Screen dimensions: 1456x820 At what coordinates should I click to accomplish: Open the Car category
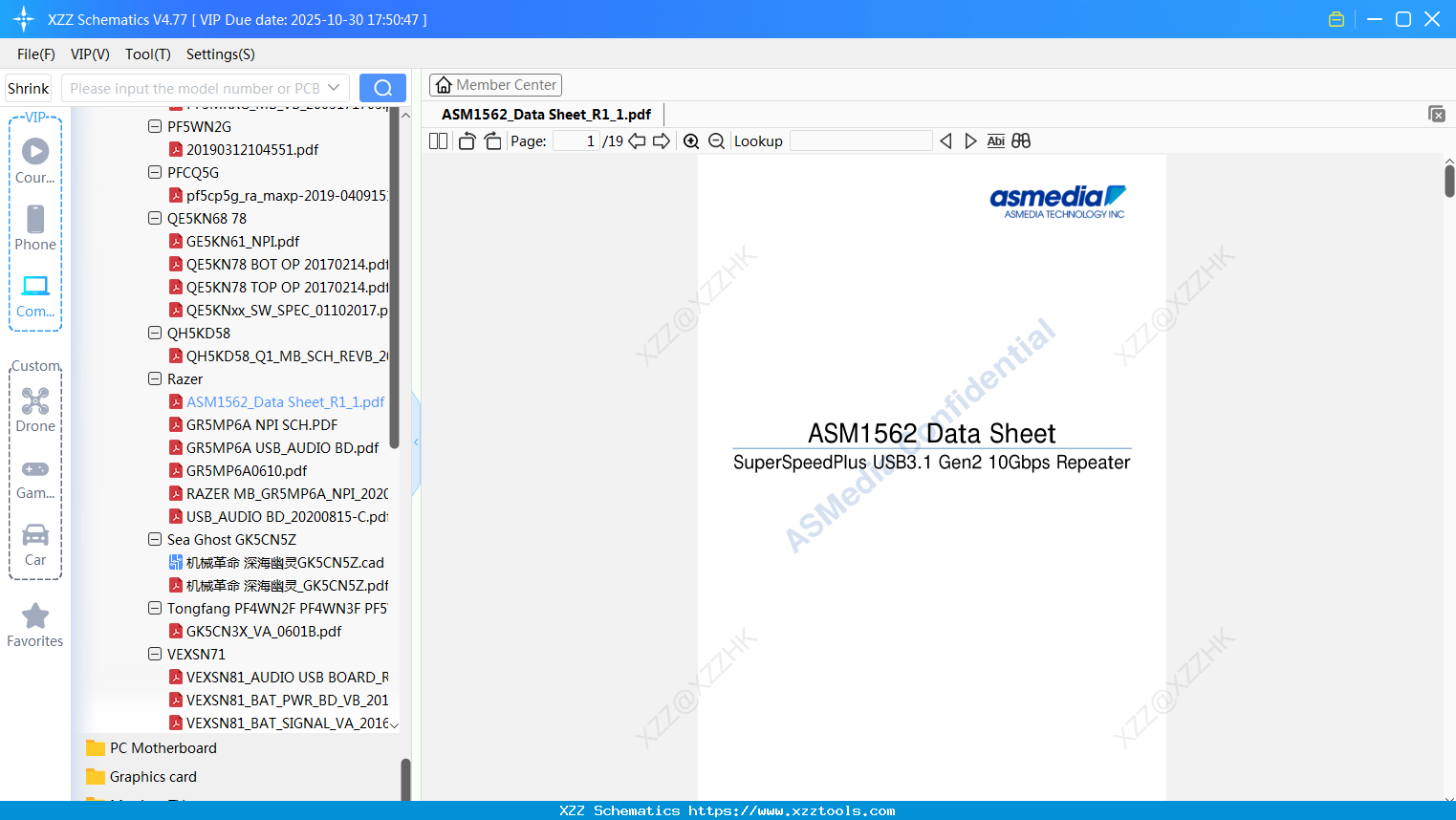coord(35,543)
